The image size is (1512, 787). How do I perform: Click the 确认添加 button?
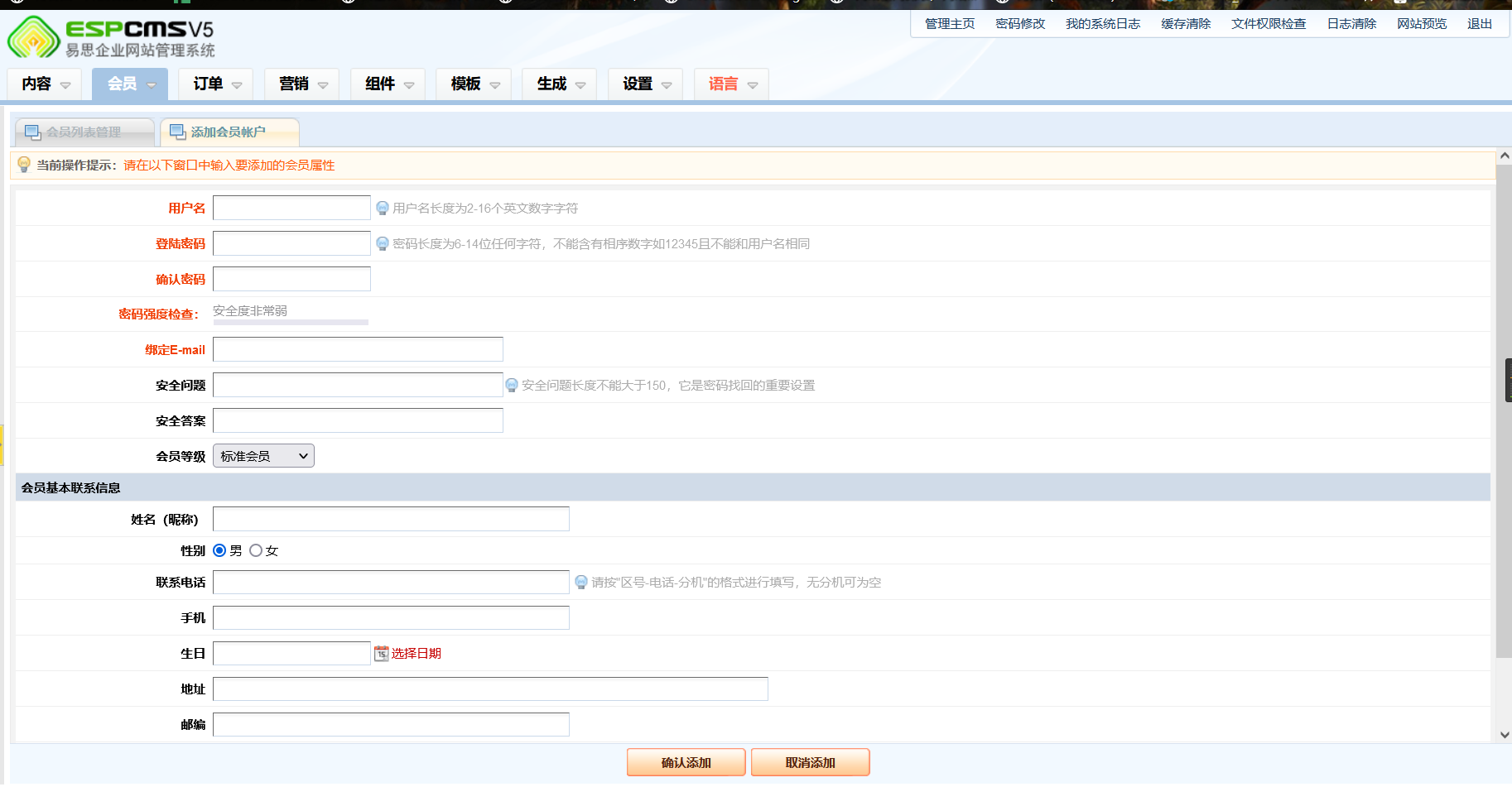coord(686,761)
